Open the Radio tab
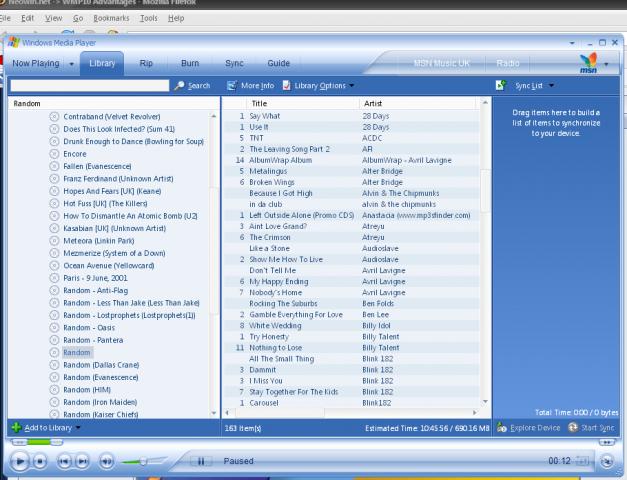 508,63
